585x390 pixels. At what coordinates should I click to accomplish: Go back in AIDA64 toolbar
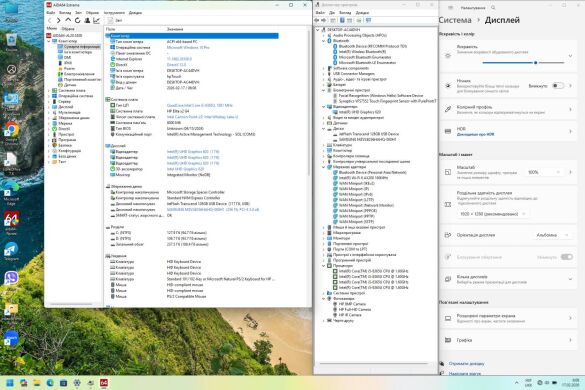50,21
